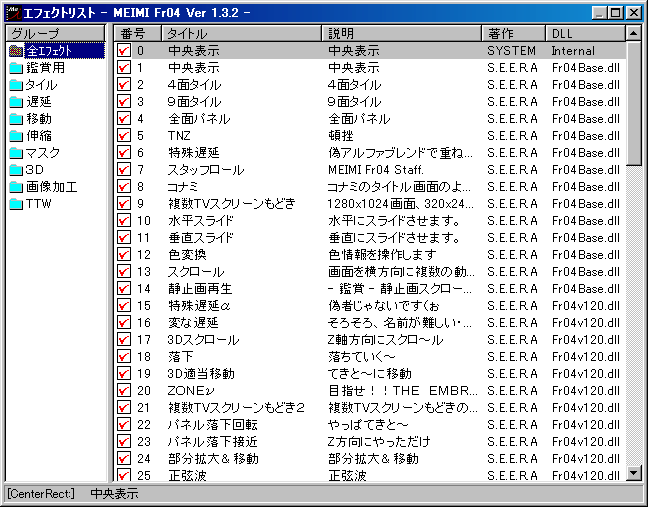This screenshot has width=648, height=507.
Task: Click the 伸縮 folder icon
Action: pyautogui.click(x=16, y=136)
